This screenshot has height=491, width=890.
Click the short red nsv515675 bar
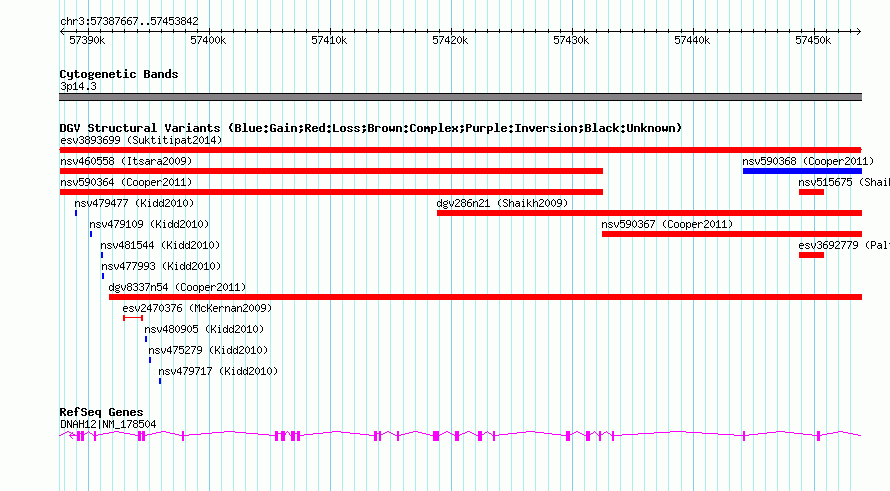pos(811,192)
